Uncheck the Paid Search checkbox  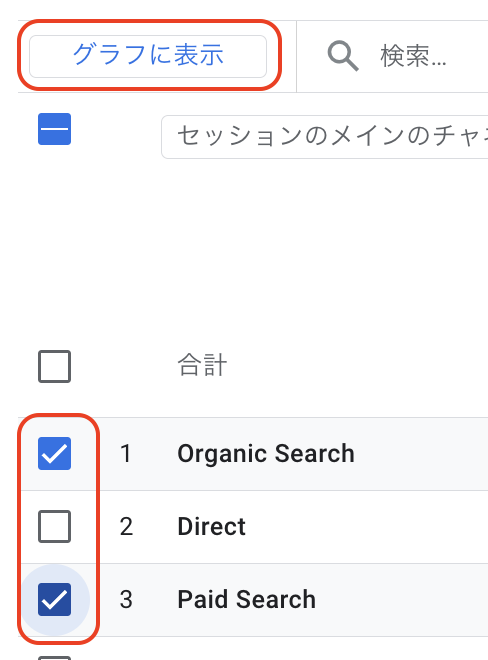coord(54,599)
